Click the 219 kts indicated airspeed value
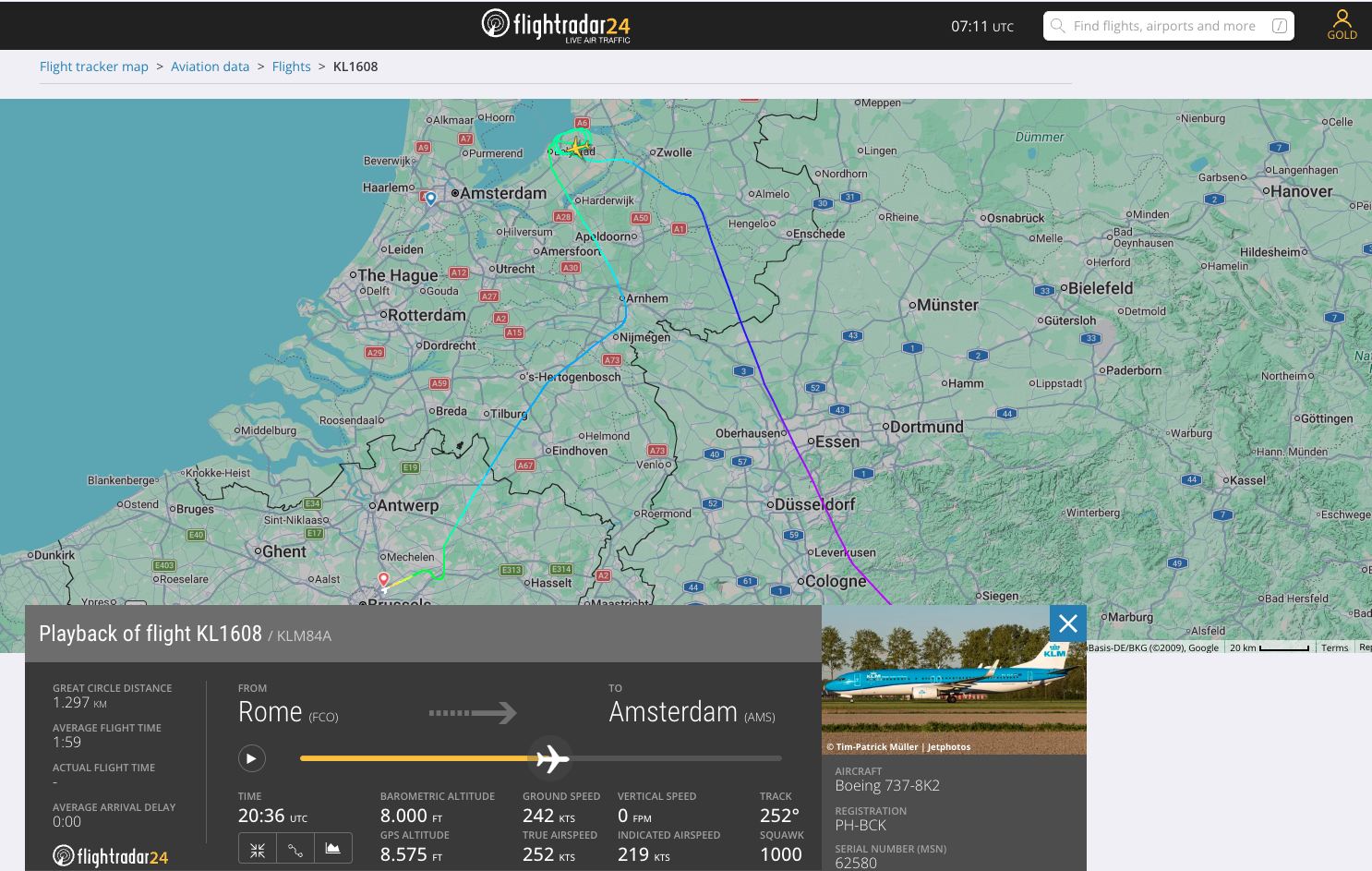 coord(644,854)
